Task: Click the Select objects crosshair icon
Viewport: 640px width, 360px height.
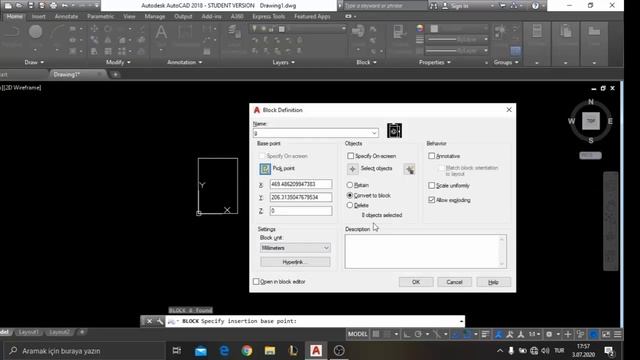Action: 353,169
